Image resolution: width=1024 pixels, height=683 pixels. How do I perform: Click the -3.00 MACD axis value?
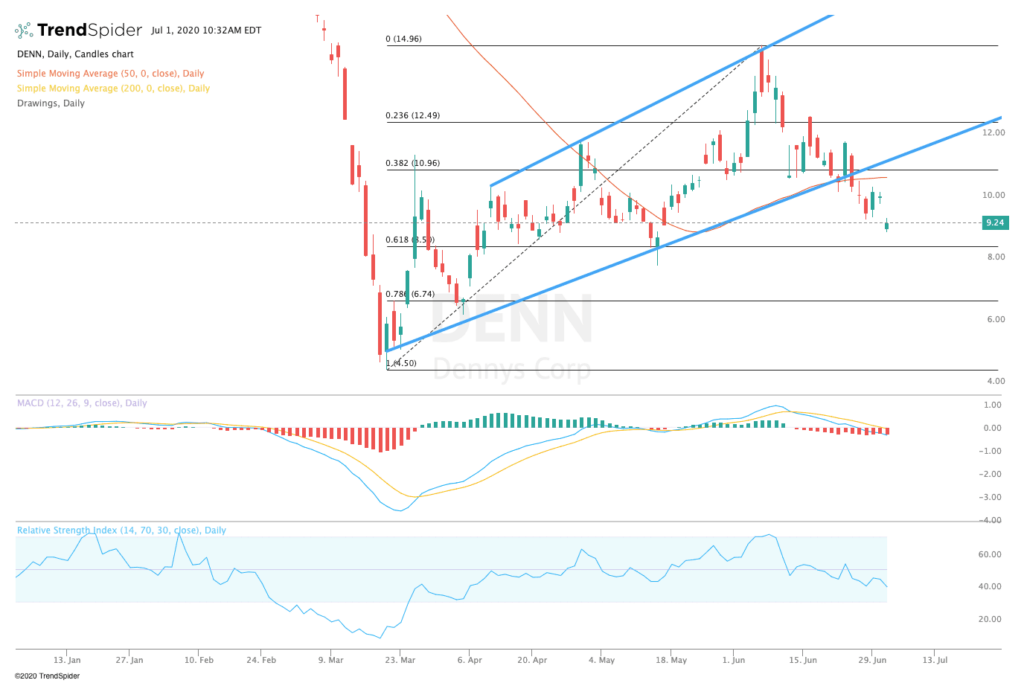tap(991, 498)
